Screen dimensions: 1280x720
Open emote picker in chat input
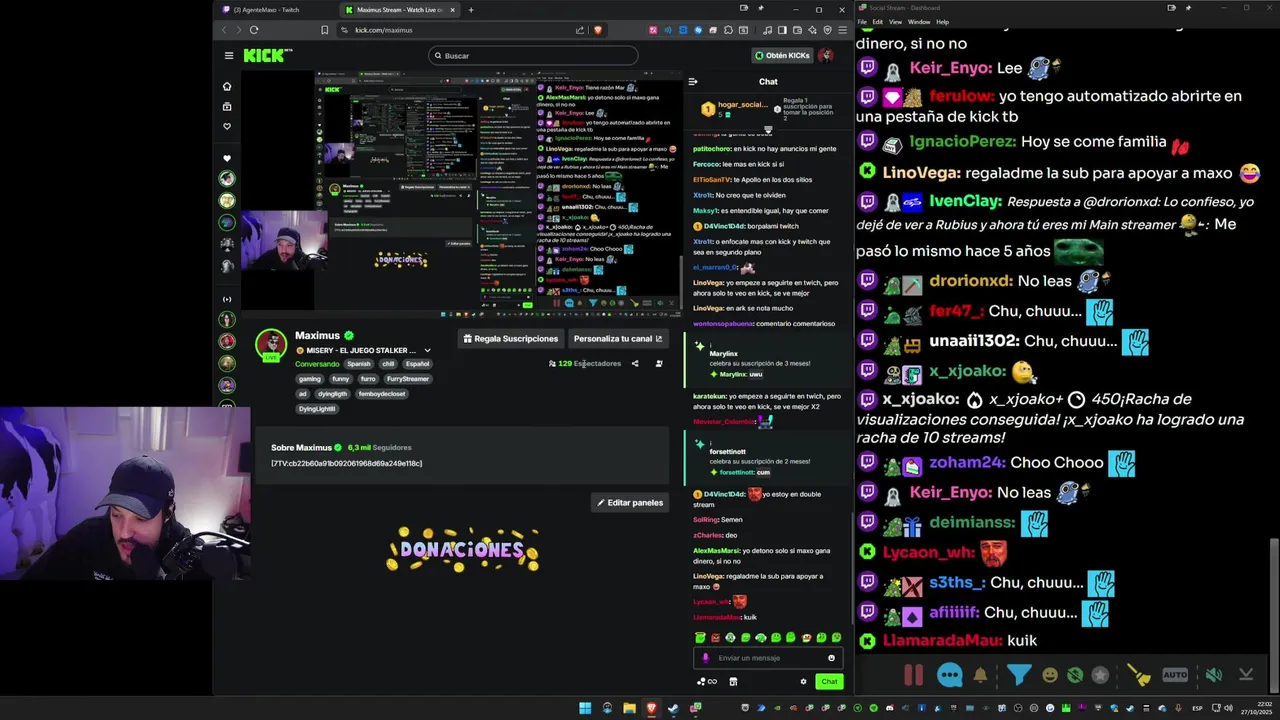(x=831, y=658)
